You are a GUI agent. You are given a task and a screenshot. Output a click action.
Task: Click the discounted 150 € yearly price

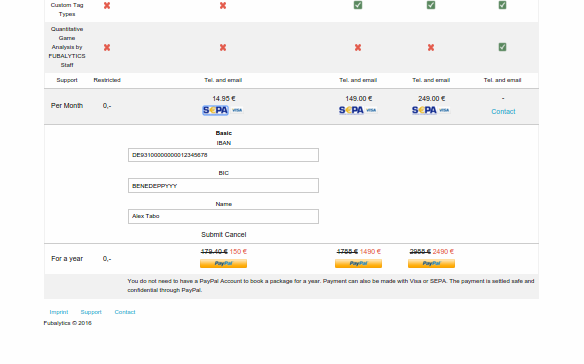238,252
